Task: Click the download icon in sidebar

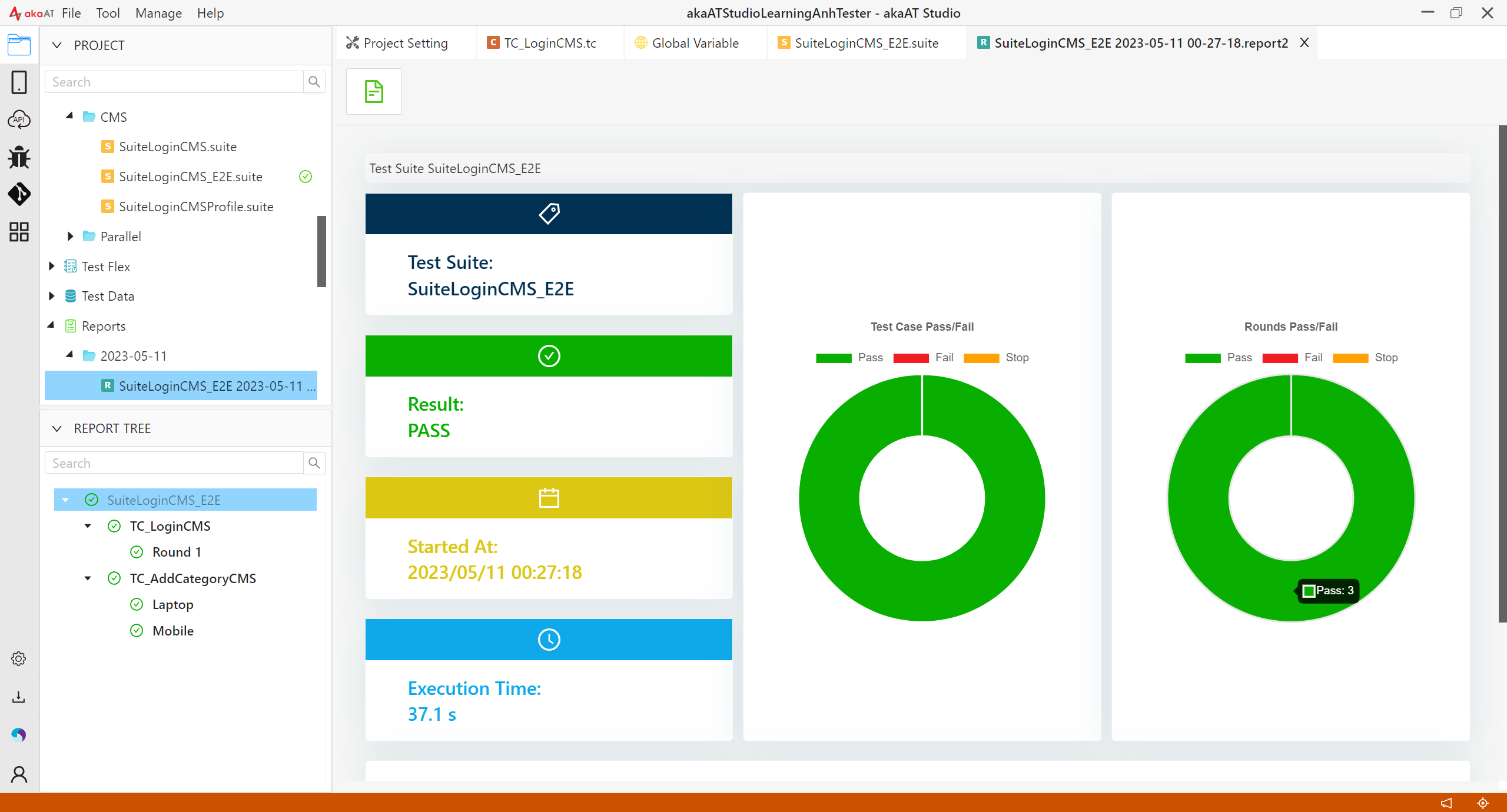Action: pos(19,697)
